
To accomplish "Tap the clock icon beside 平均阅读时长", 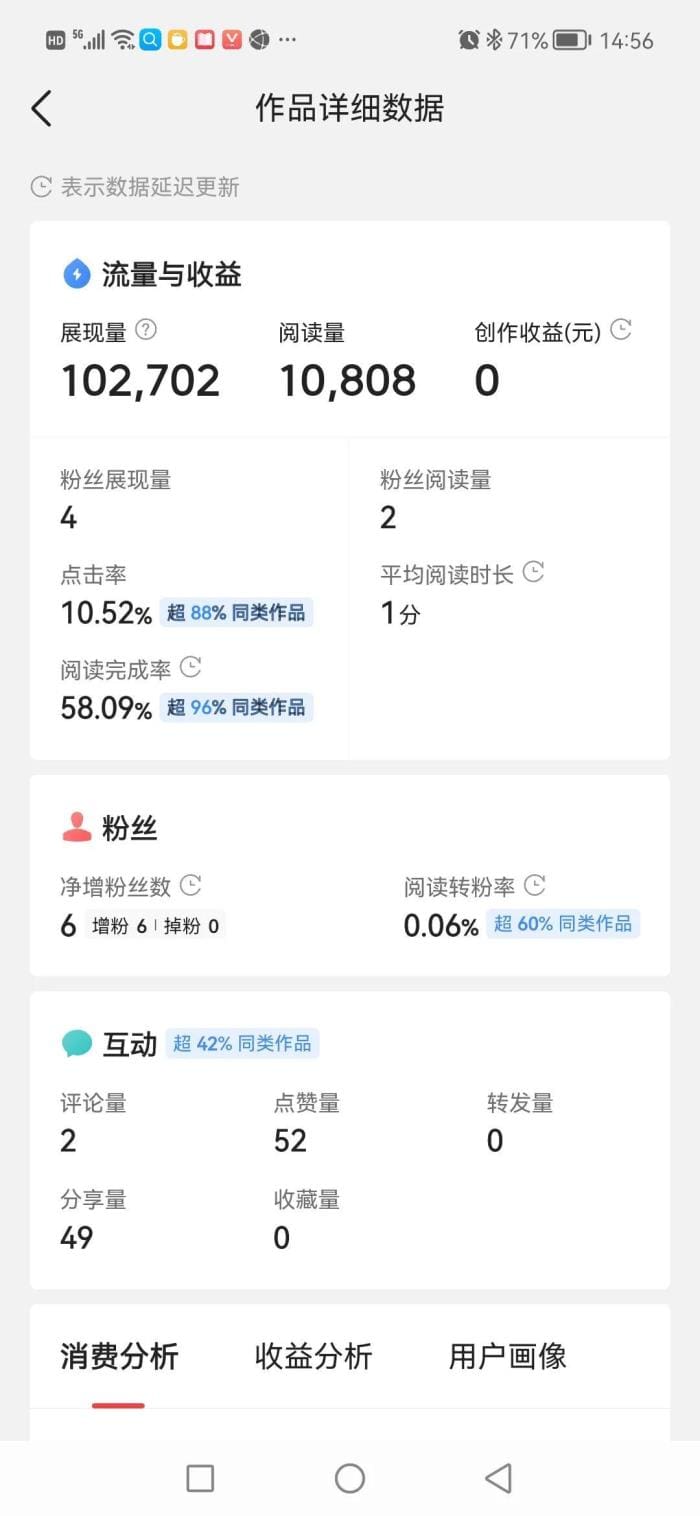I will coord(534,570).
